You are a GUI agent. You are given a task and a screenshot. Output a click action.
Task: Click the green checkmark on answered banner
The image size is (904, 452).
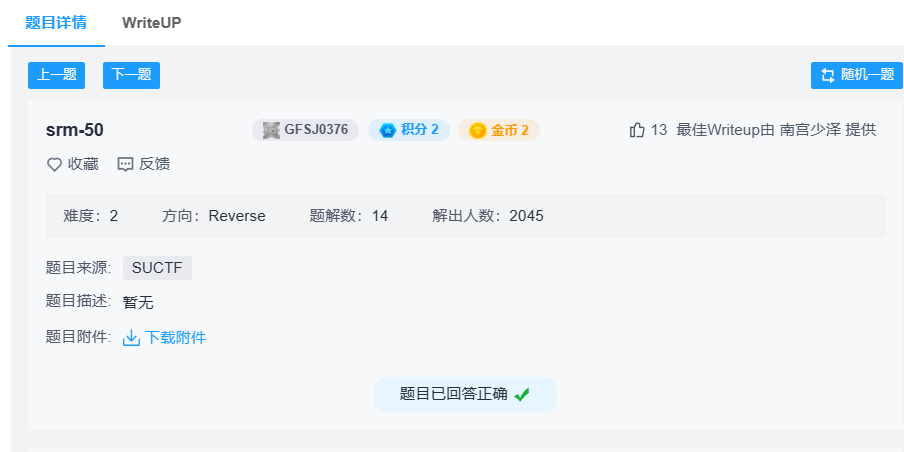coord(522,394)
